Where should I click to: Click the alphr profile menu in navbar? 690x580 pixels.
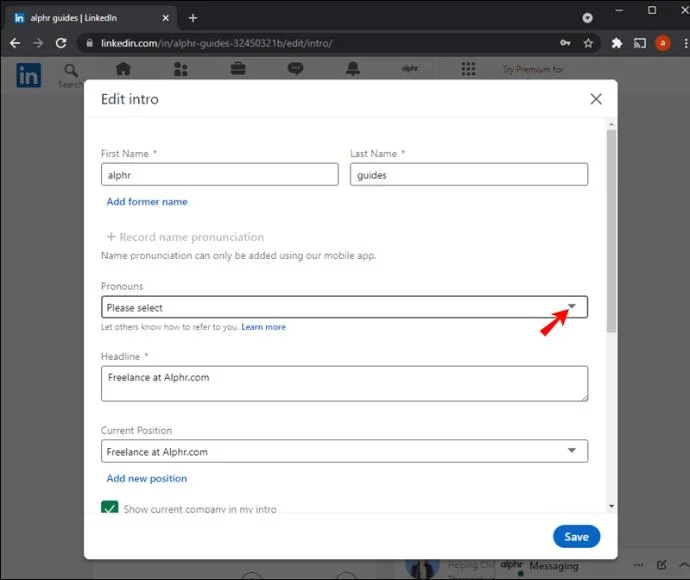[x=410, y=68]
